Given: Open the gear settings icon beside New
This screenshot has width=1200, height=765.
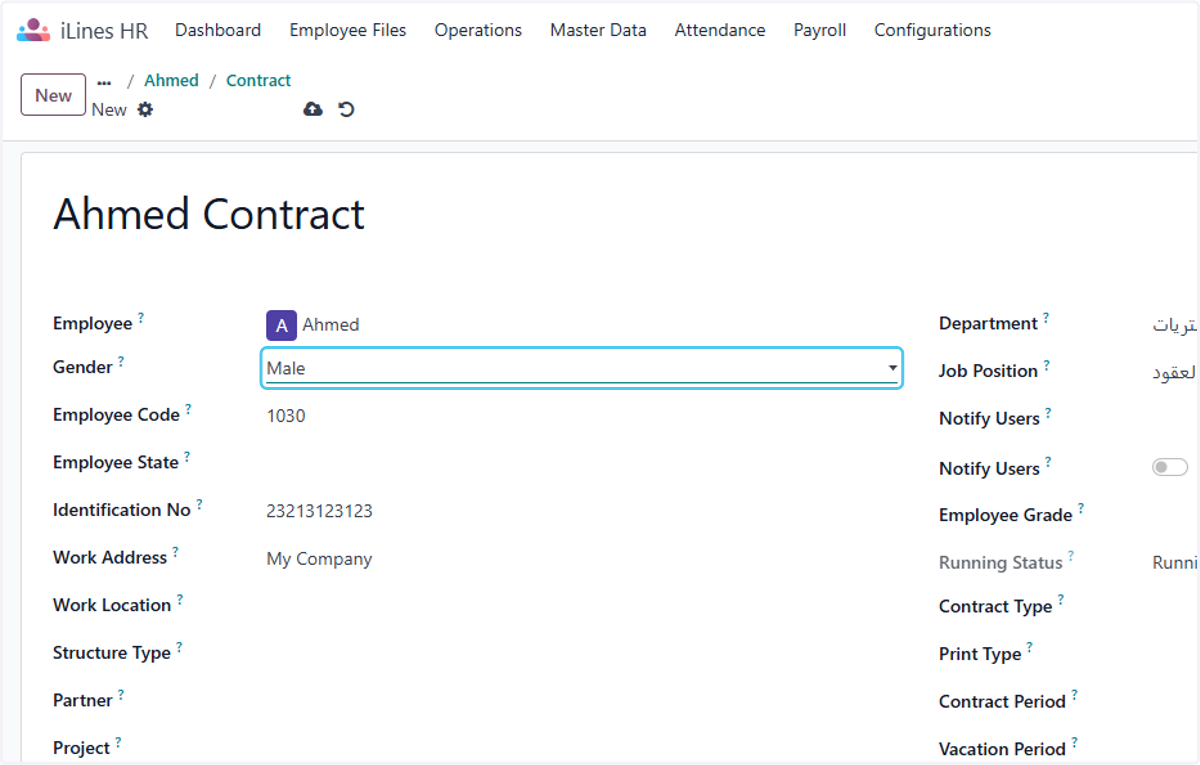Looking at the screenshot, I should click(145, 109).
